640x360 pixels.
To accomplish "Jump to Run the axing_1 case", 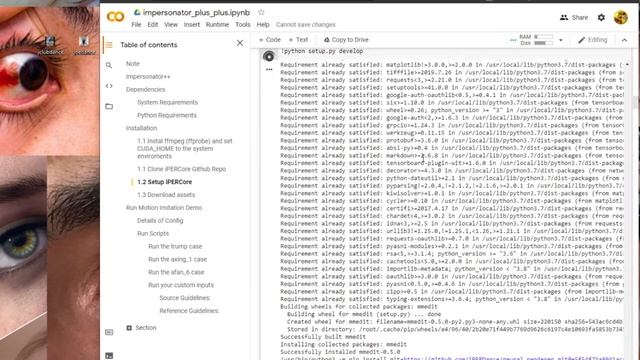I will point(178,260).
